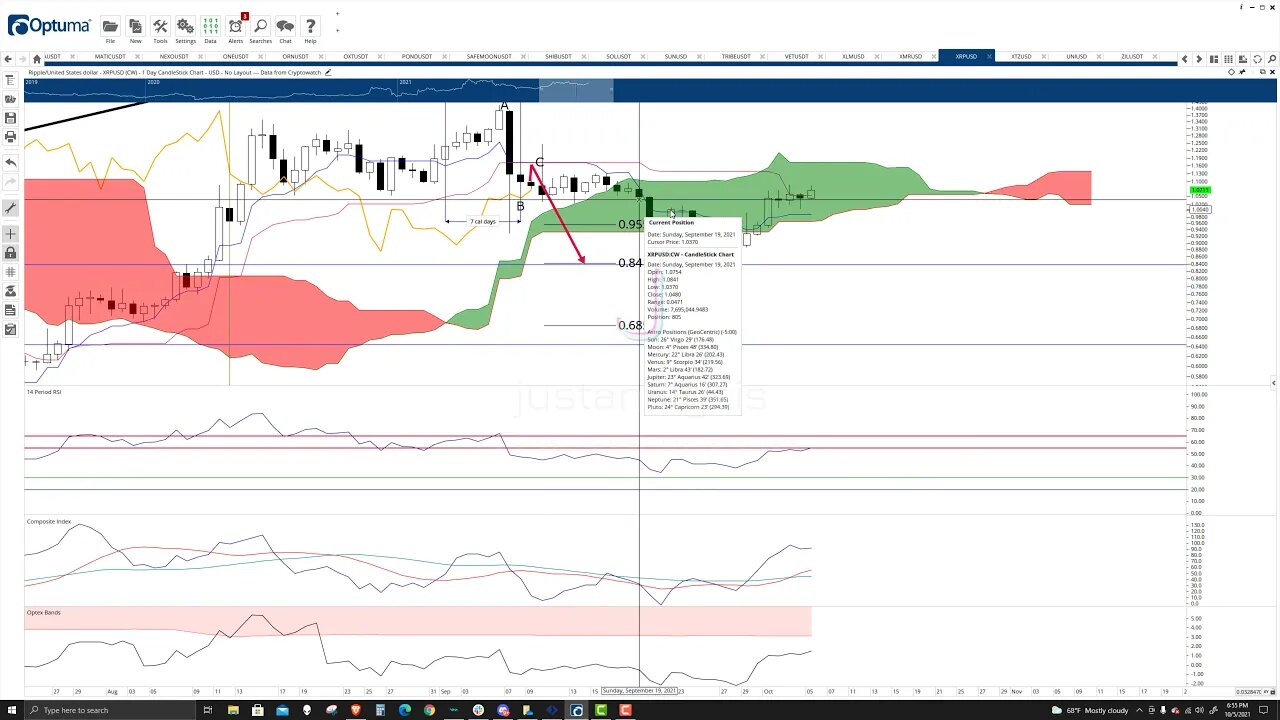1280x720 pixels.
Task: Click the Home icon
Action: 37,59
